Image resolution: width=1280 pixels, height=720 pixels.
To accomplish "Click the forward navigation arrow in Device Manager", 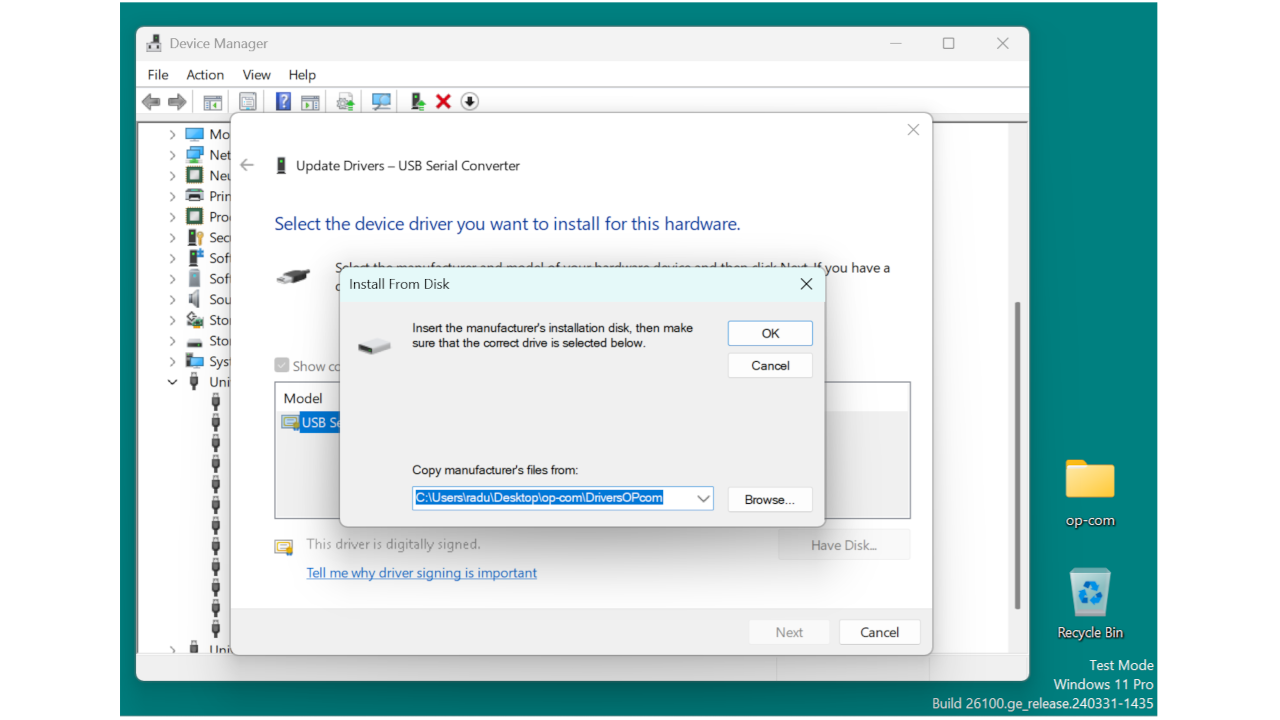I will 177,101.
